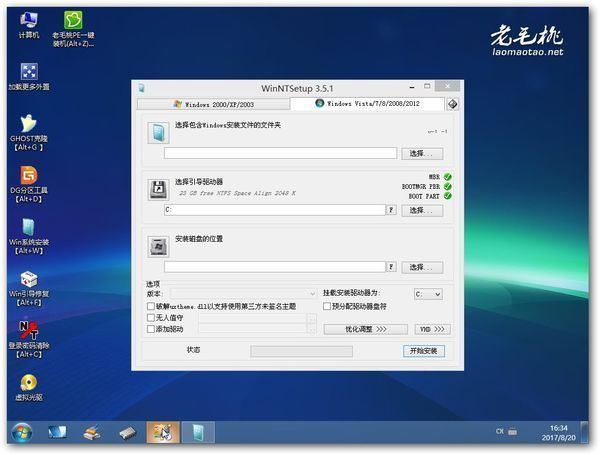Launch Win系统安装 desktop shortcut

29,236
